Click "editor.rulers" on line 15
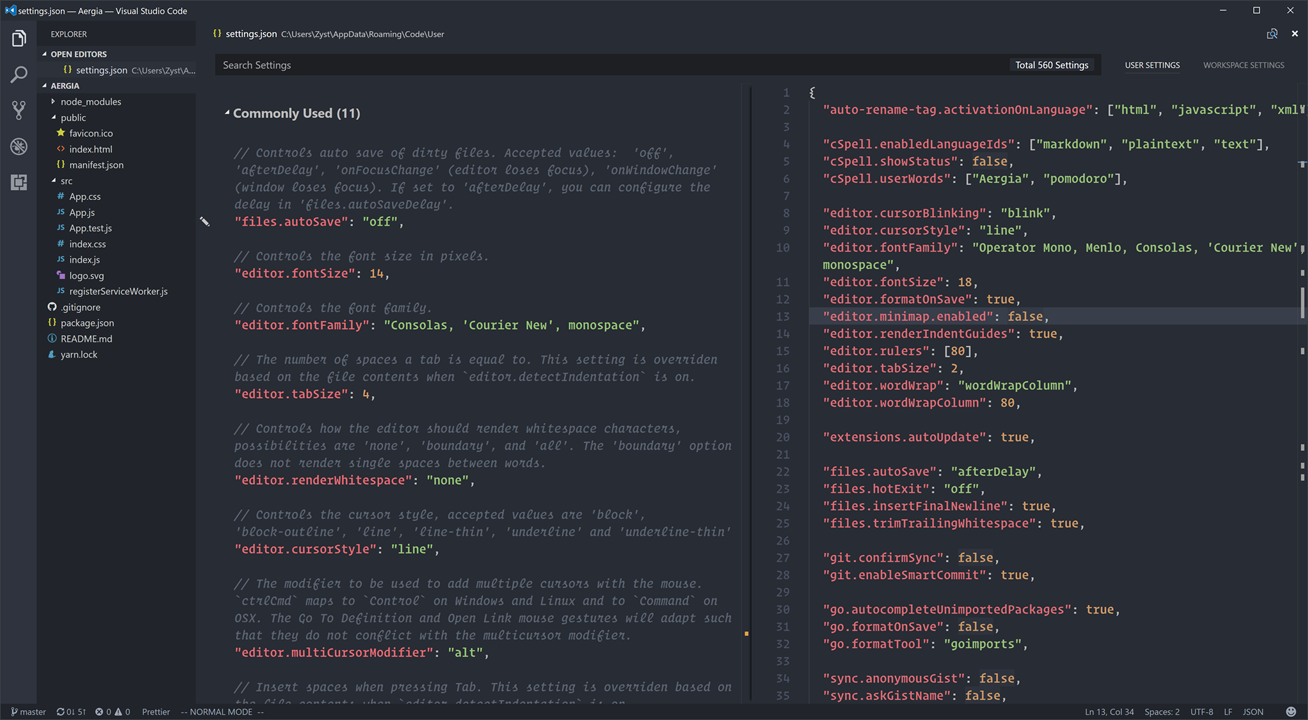The width and height of the screenshot is (1308, 720). coord(876,351)
